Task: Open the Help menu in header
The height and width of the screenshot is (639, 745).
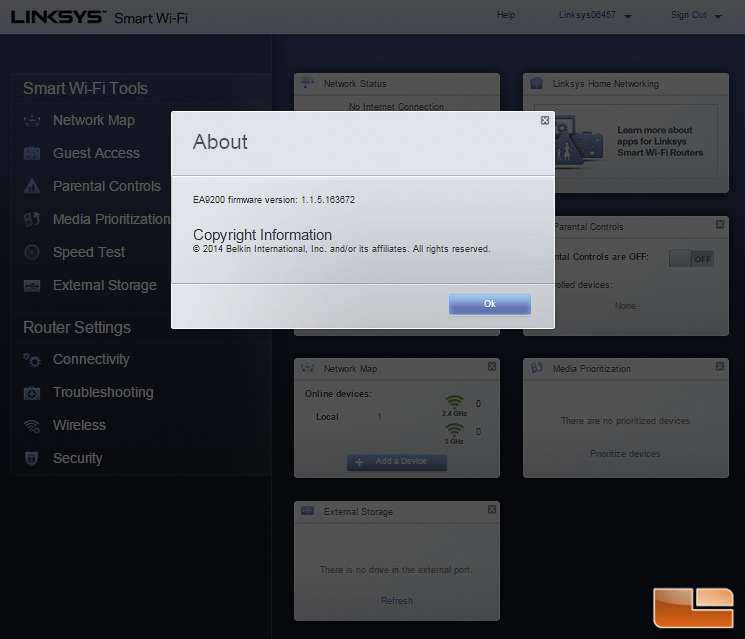Action: 506,15
